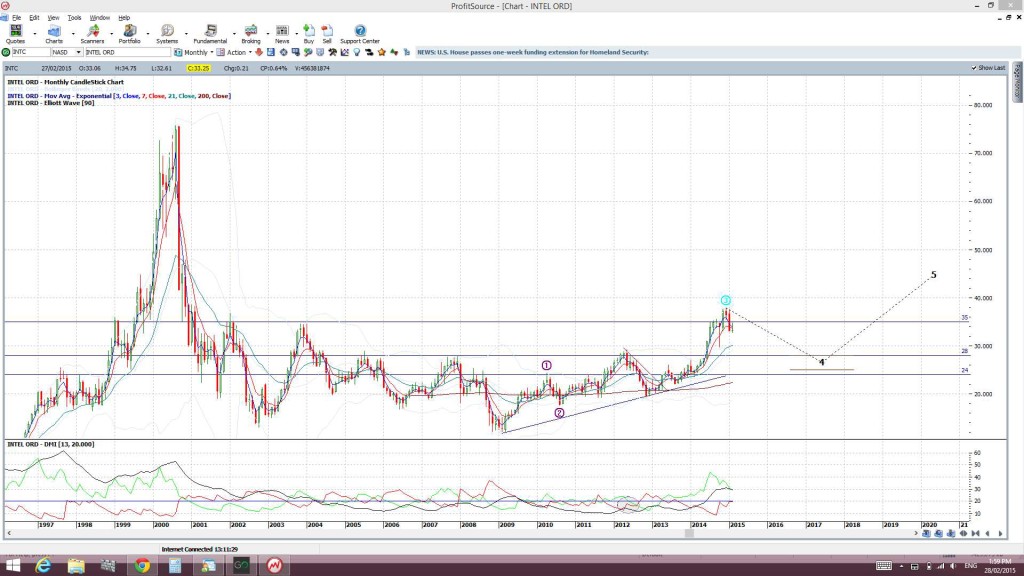Click the Monthly period icon

[178, 52]
